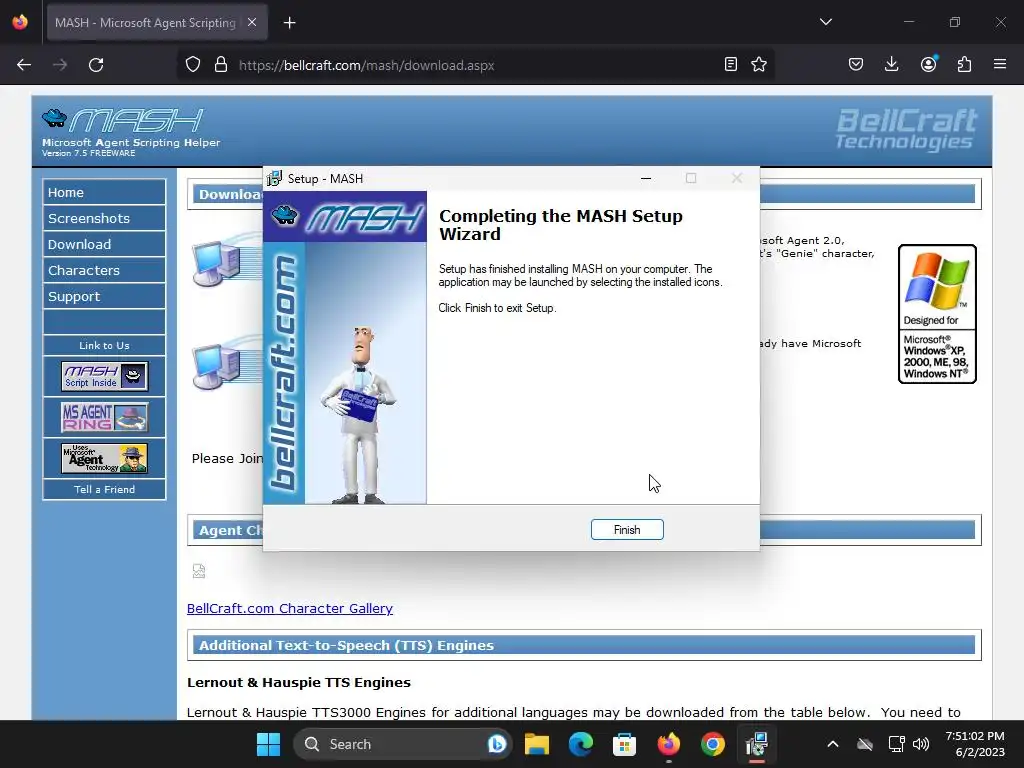Click the Setup - MASH title bar icon

pos(274,178)
